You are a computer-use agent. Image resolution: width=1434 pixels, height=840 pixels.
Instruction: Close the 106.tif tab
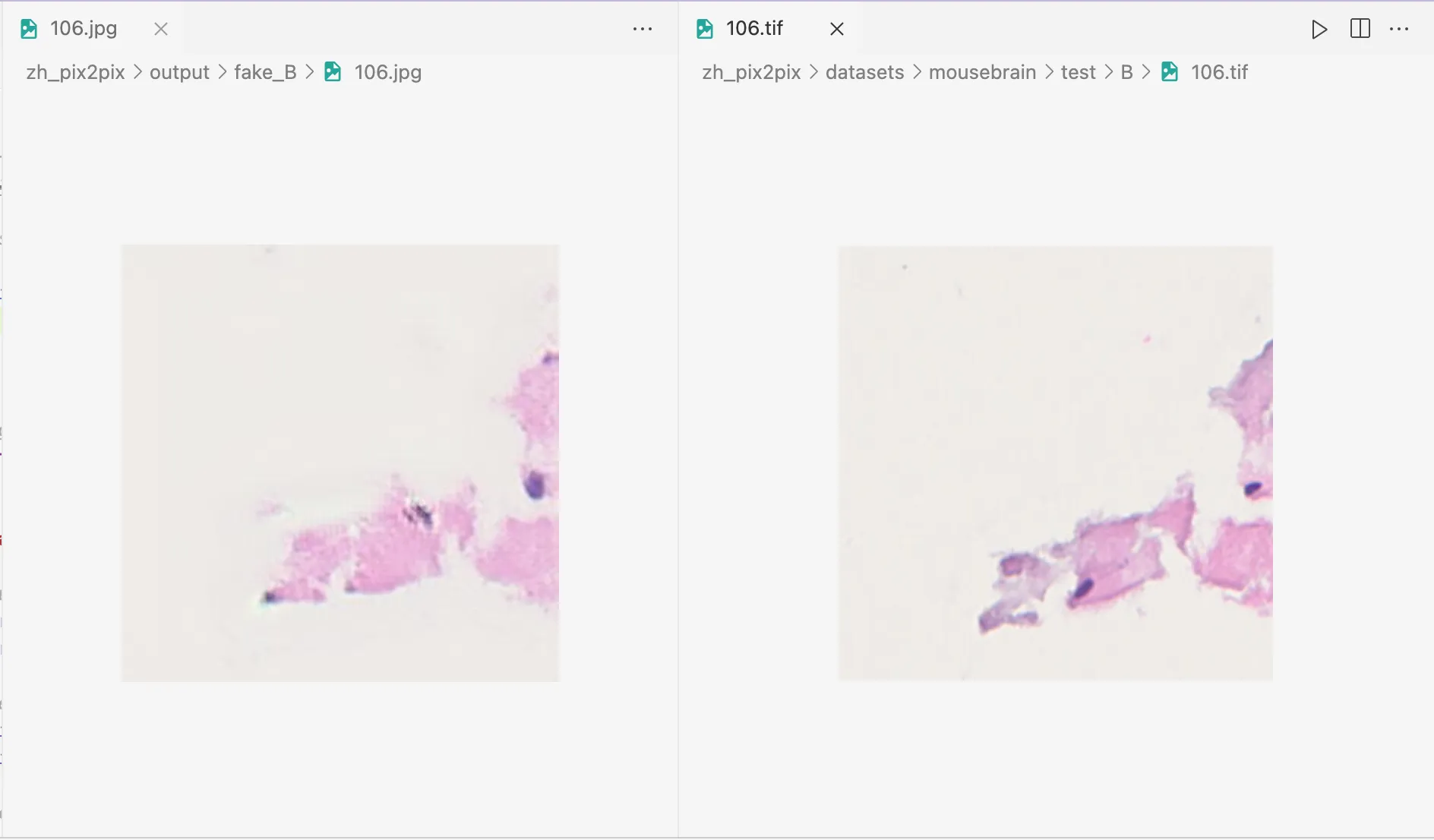pyautogui.click(x=837, y=29)
